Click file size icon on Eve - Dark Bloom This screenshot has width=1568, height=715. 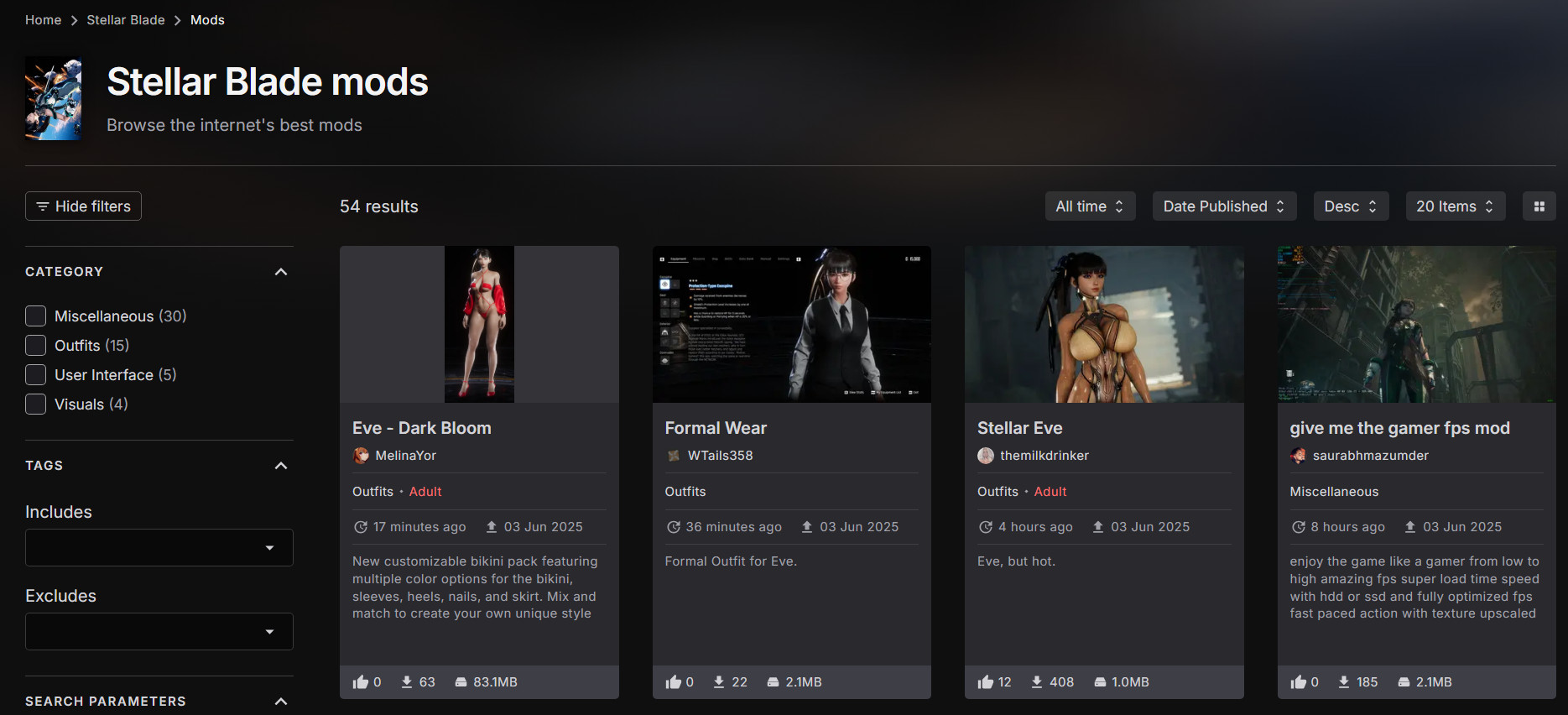point(461,682)
